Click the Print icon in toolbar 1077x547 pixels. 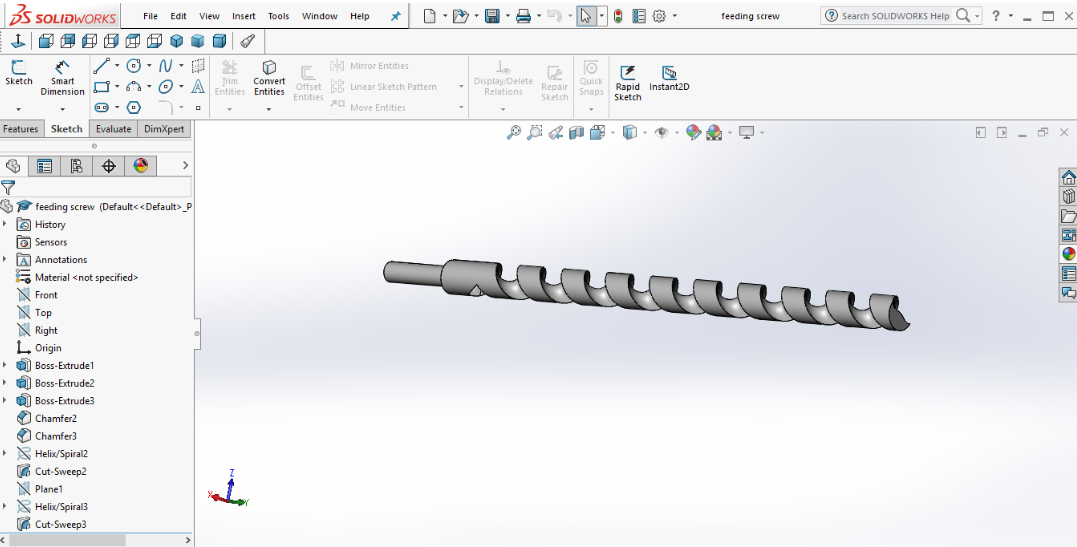(523, 16)
